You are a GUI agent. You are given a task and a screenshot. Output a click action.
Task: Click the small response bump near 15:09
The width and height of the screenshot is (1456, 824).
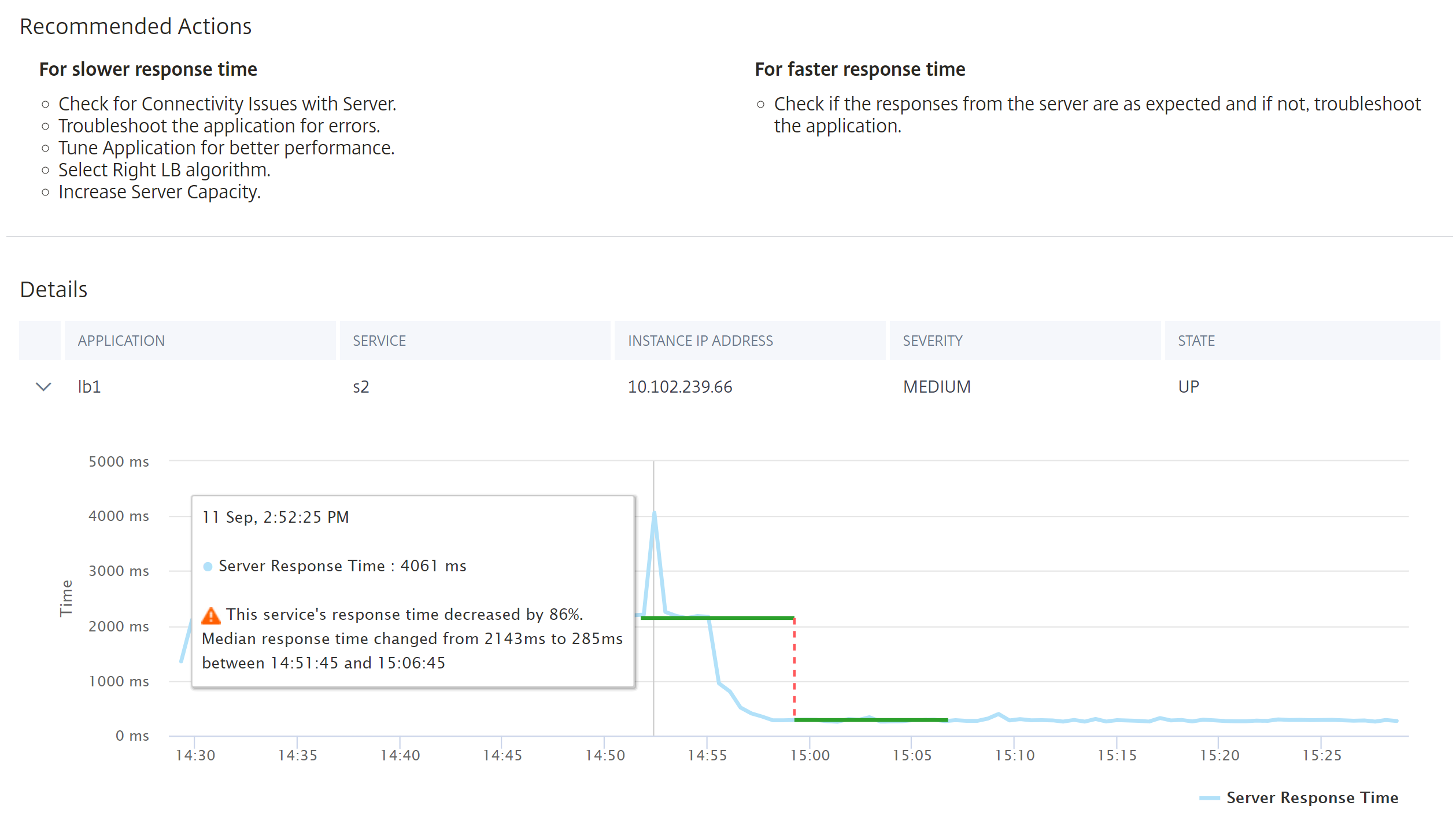[x=999, y=715]
